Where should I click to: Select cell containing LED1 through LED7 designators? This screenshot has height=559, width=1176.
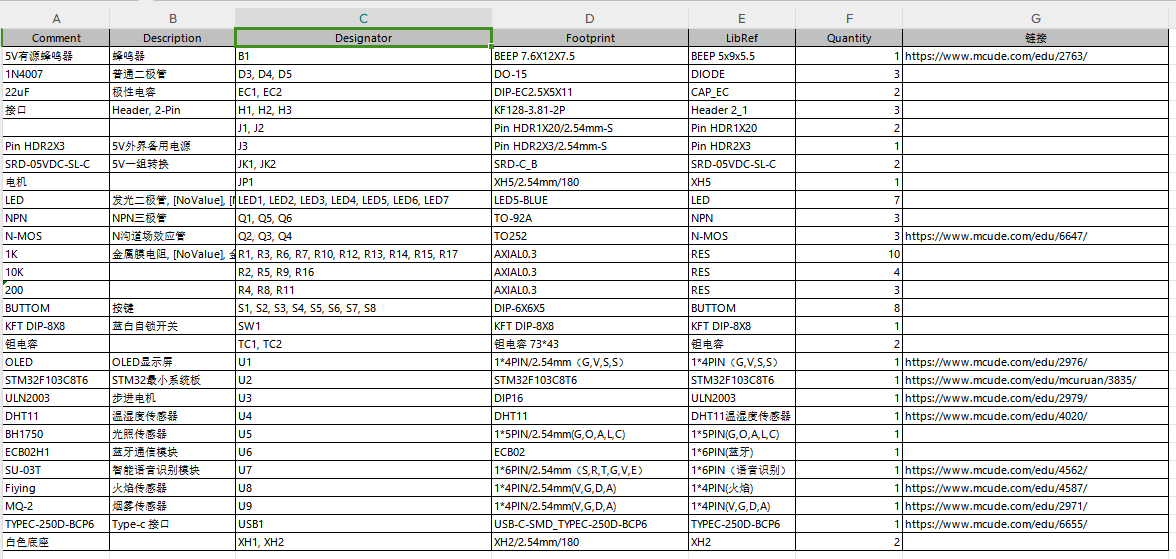coord(343,200)
